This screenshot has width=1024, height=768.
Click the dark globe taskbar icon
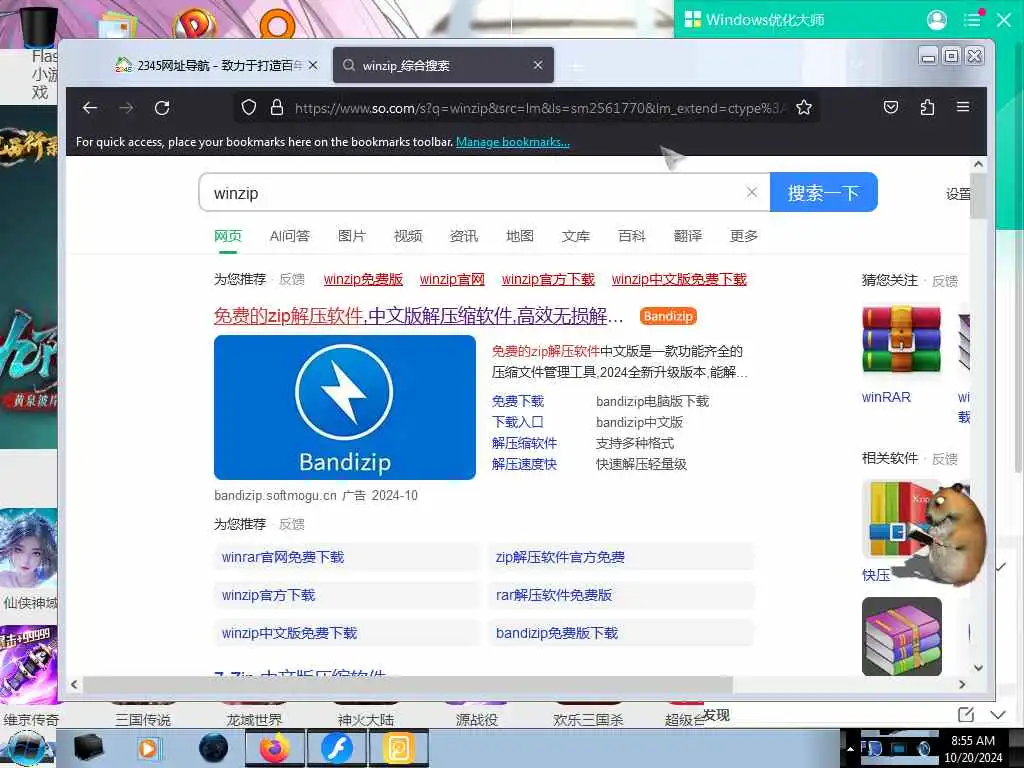tap(214, 748)
